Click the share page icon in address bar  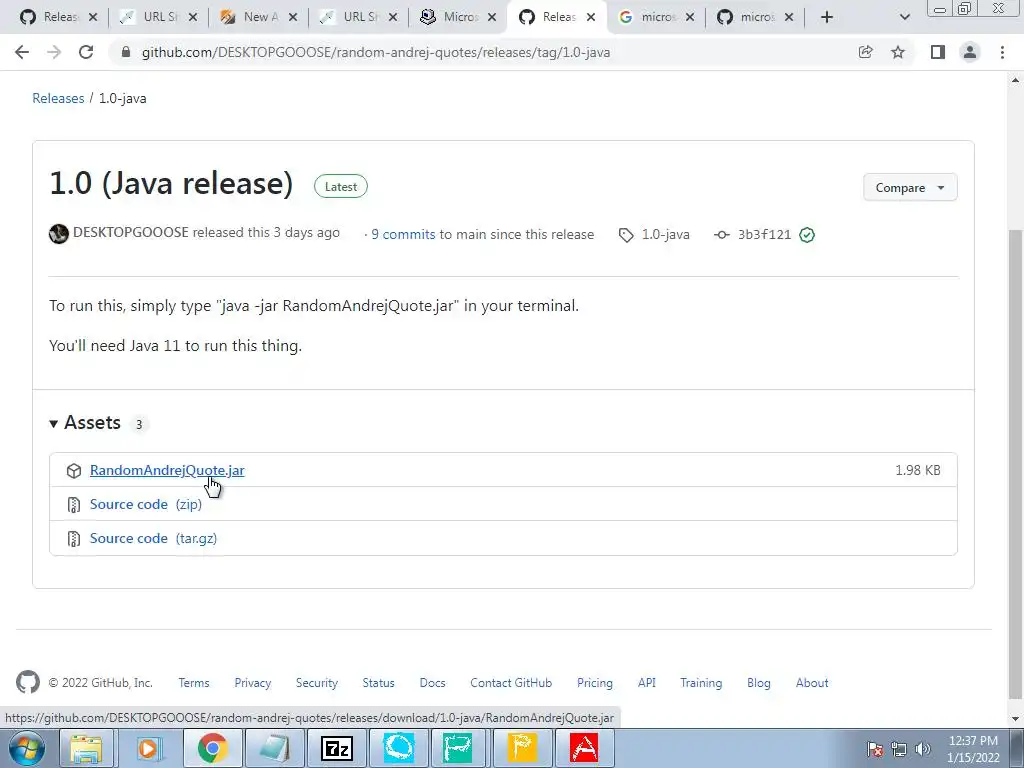coord(865,52)
